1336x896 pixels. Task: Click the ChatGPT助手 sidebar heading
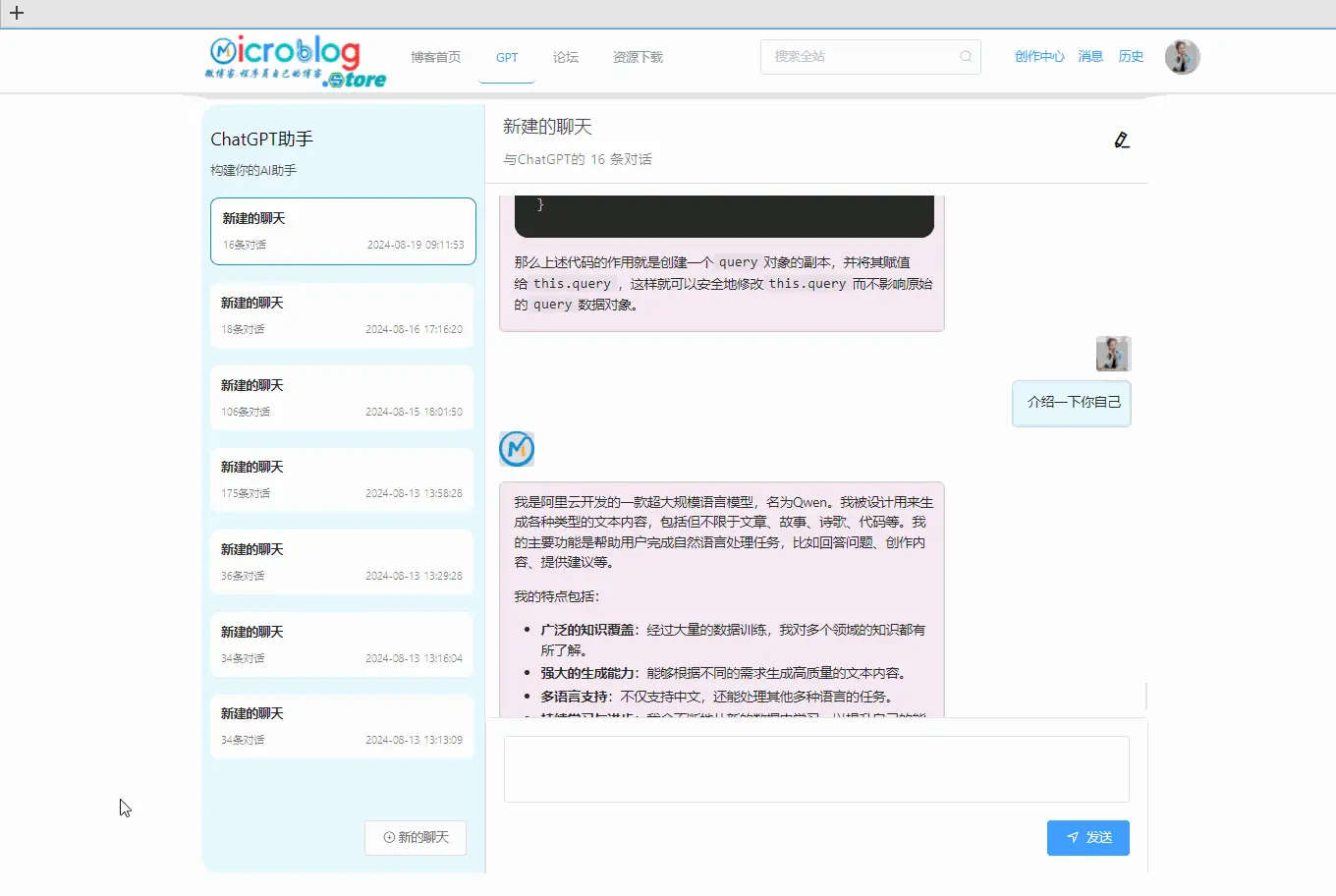[261, 140]
